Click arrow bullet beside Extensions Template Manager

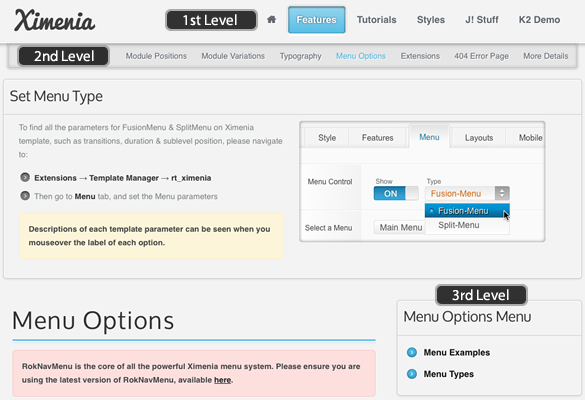tap(25, 177)
